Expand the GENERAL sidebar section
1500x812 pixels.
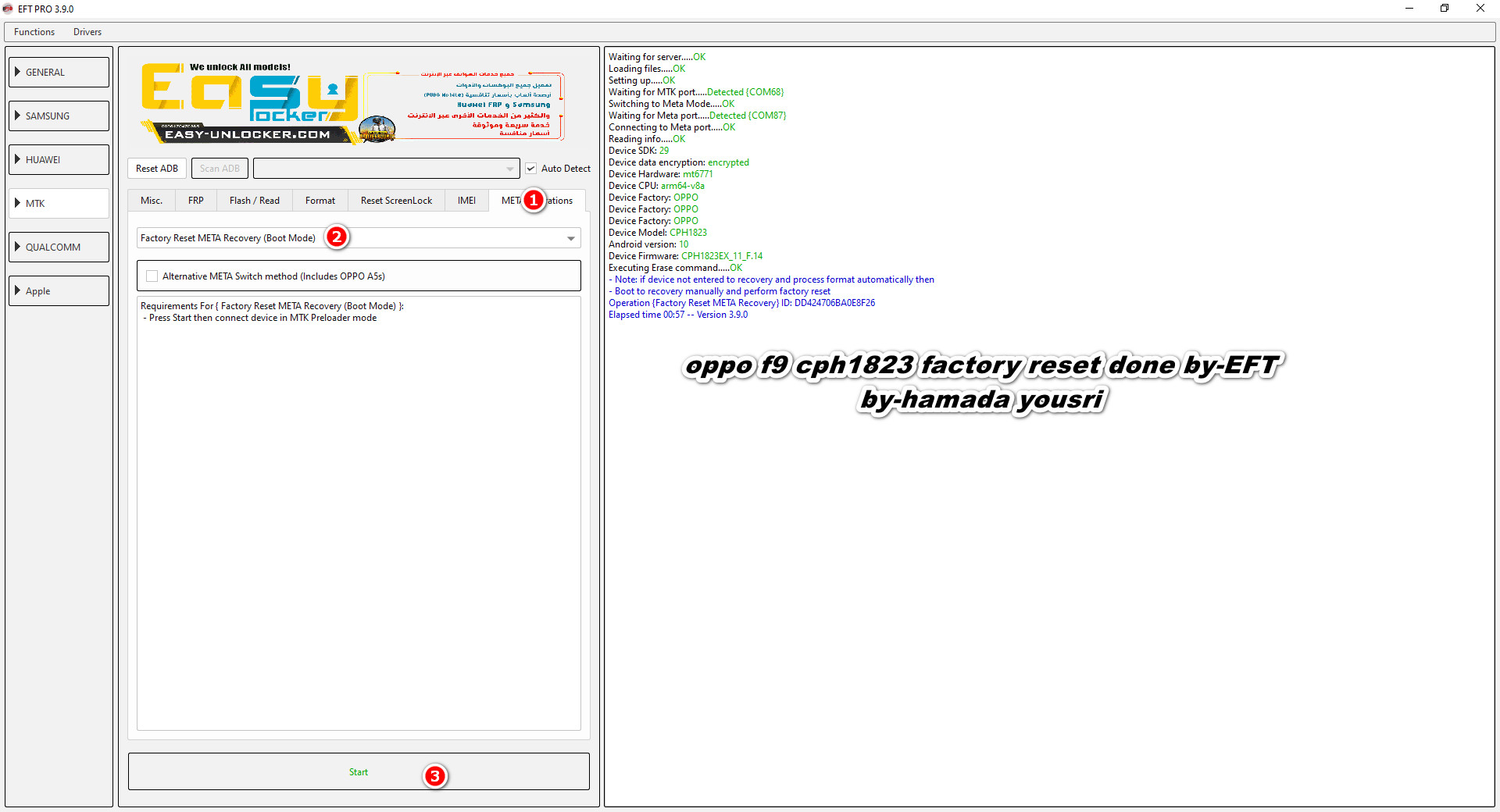(59, 72)
